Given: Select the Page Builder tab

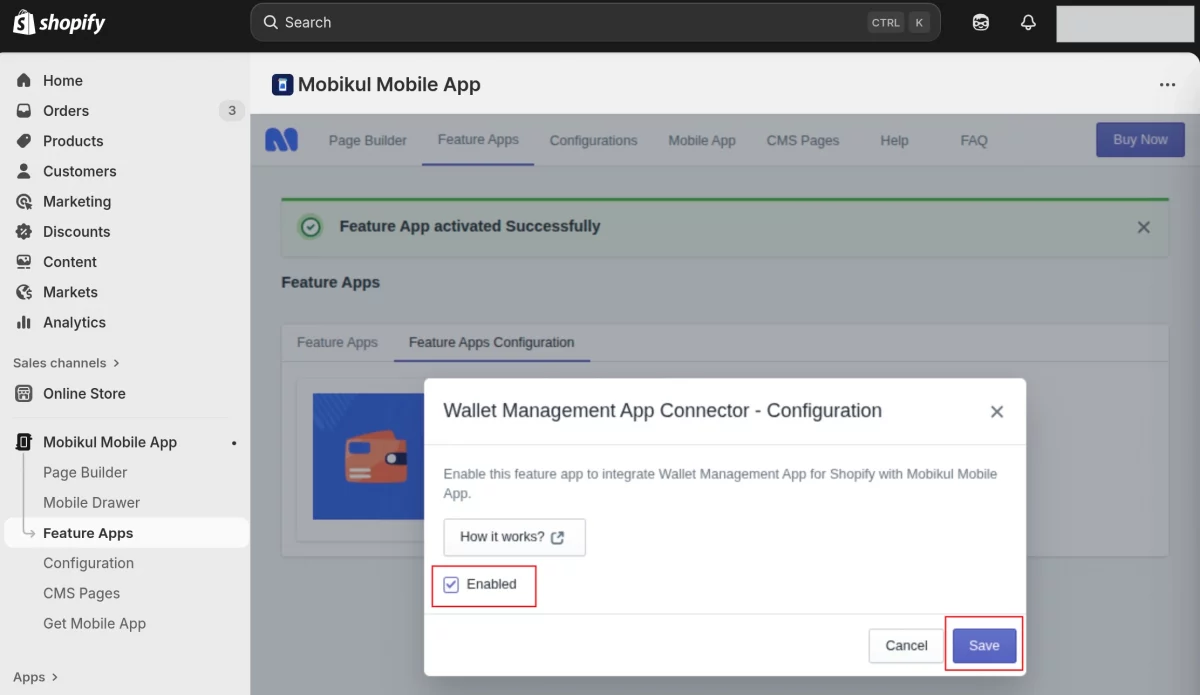Looking at the screenshot, I should (367, 140).
